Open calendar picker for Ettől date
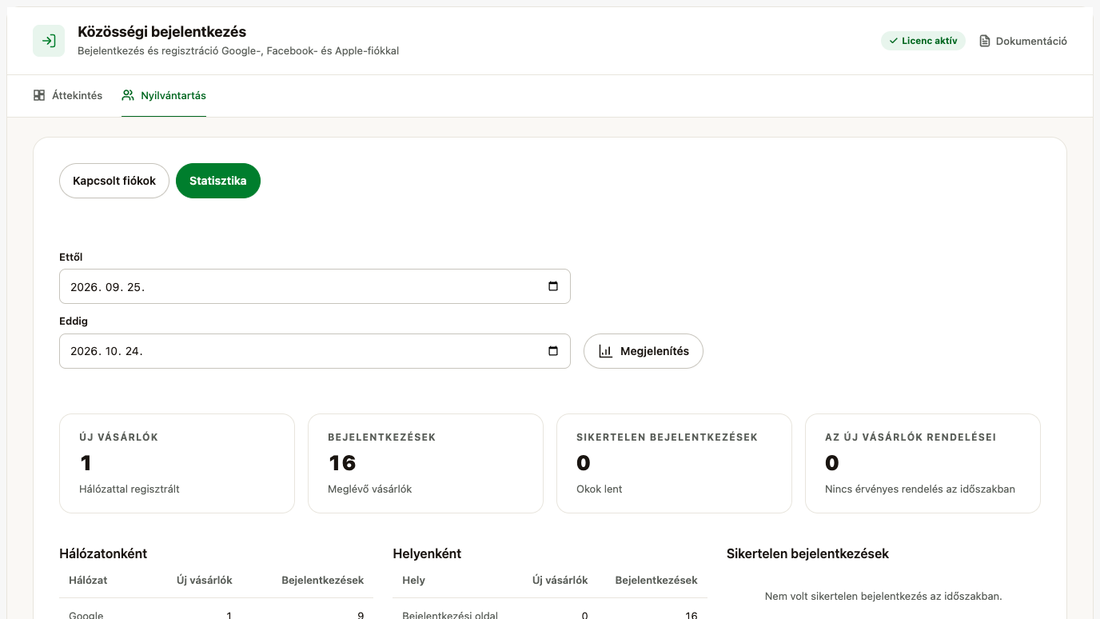Screen dimensions: 1100x619 tap(553, 286)
